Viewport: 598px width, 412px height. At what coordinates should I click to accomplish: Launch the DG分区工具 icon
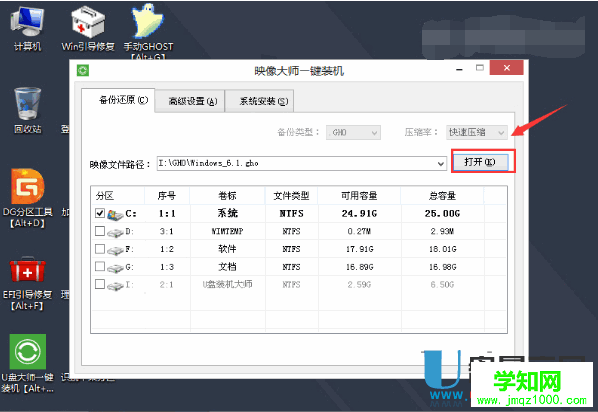click(x=27, y=198)
